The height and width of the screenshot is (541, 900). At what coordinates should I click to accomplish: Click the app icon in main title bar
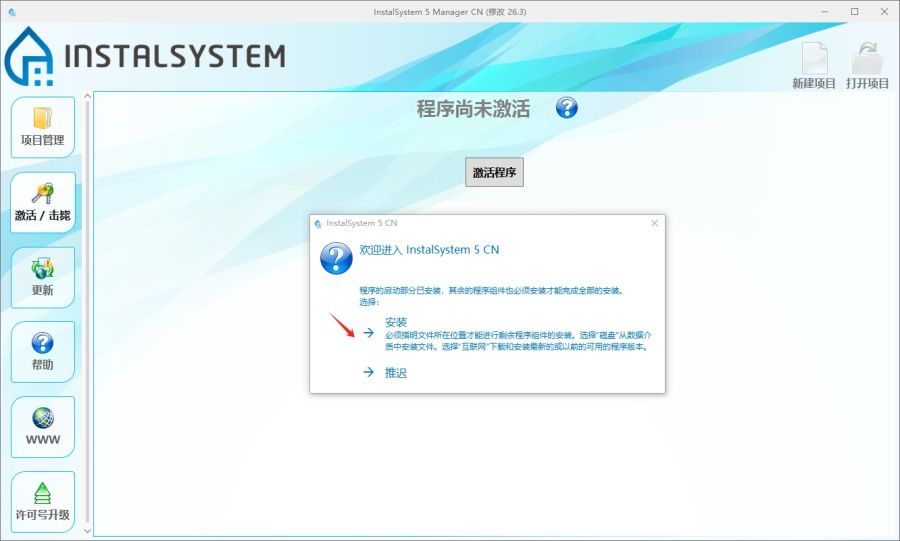pos(12,11)
